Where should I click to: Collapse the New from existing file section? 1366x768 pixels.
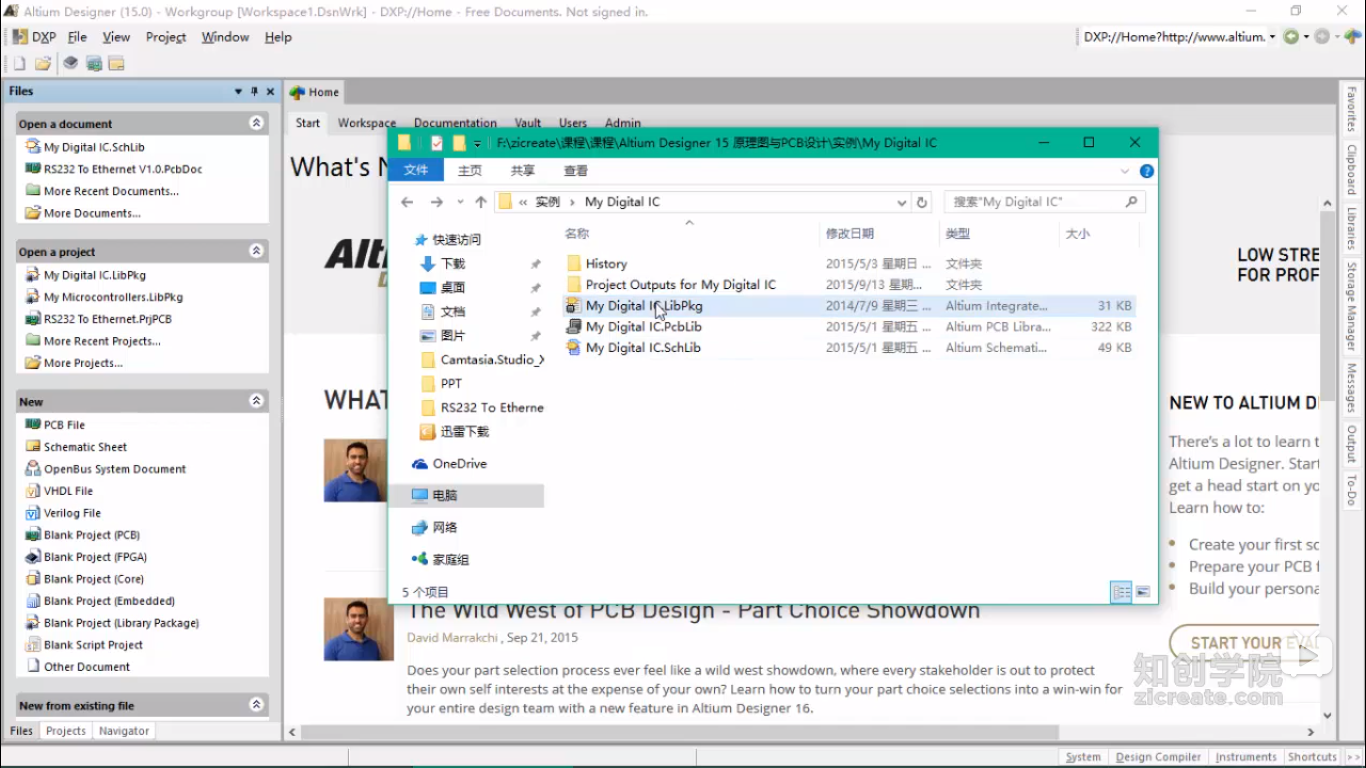[x=256, y=705]
